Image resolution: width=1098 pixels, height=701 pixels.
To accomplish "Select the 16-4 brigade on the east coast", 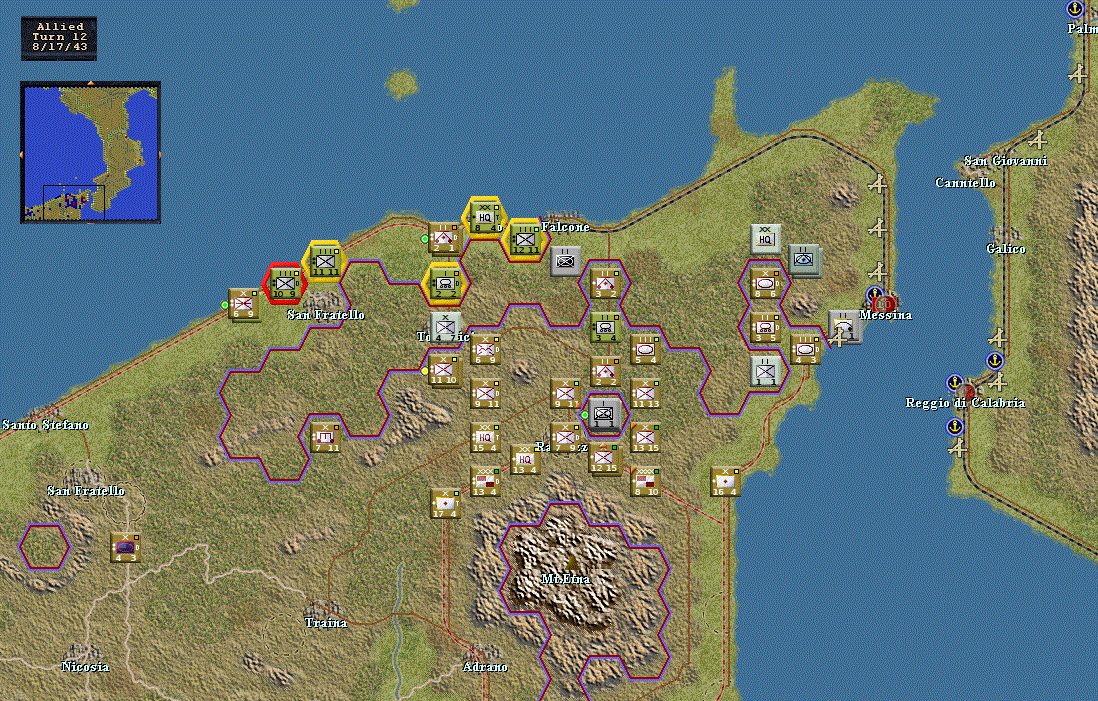I will coord(725,482).
